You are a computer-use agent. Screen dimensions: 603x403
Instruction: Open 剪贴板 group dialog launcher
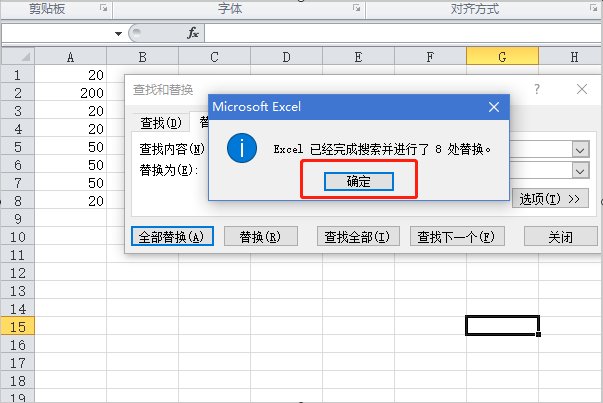click(103, 8)
